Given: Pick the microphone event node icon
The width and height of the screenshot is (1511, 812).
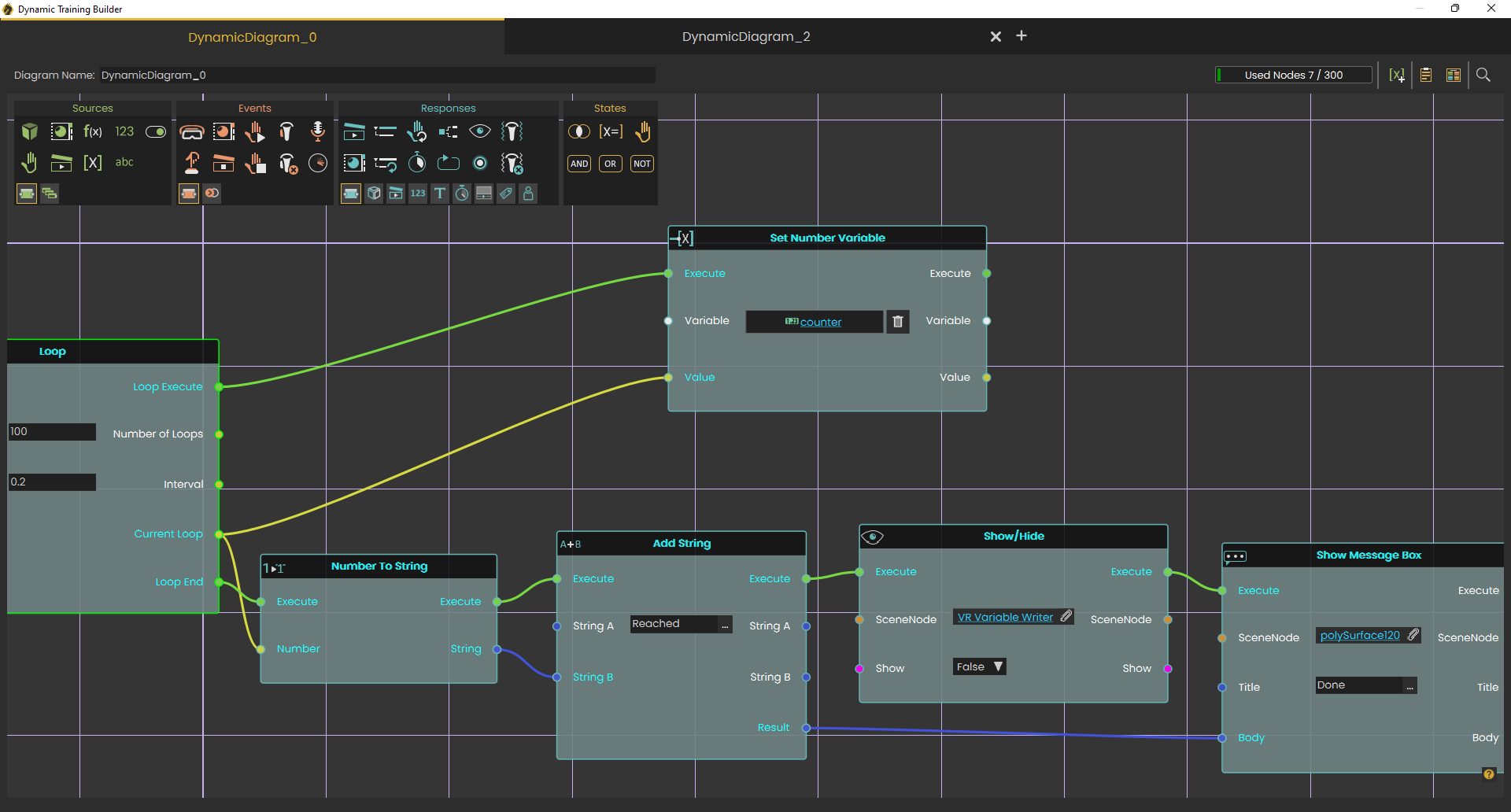Looking at the screenshot, I should tap(318, 131).
